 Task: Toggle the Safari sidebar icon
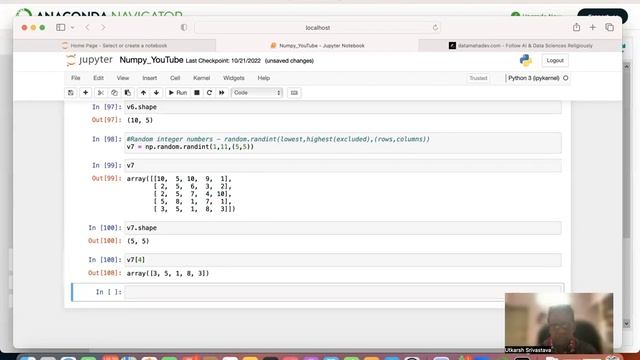(61, 27)
